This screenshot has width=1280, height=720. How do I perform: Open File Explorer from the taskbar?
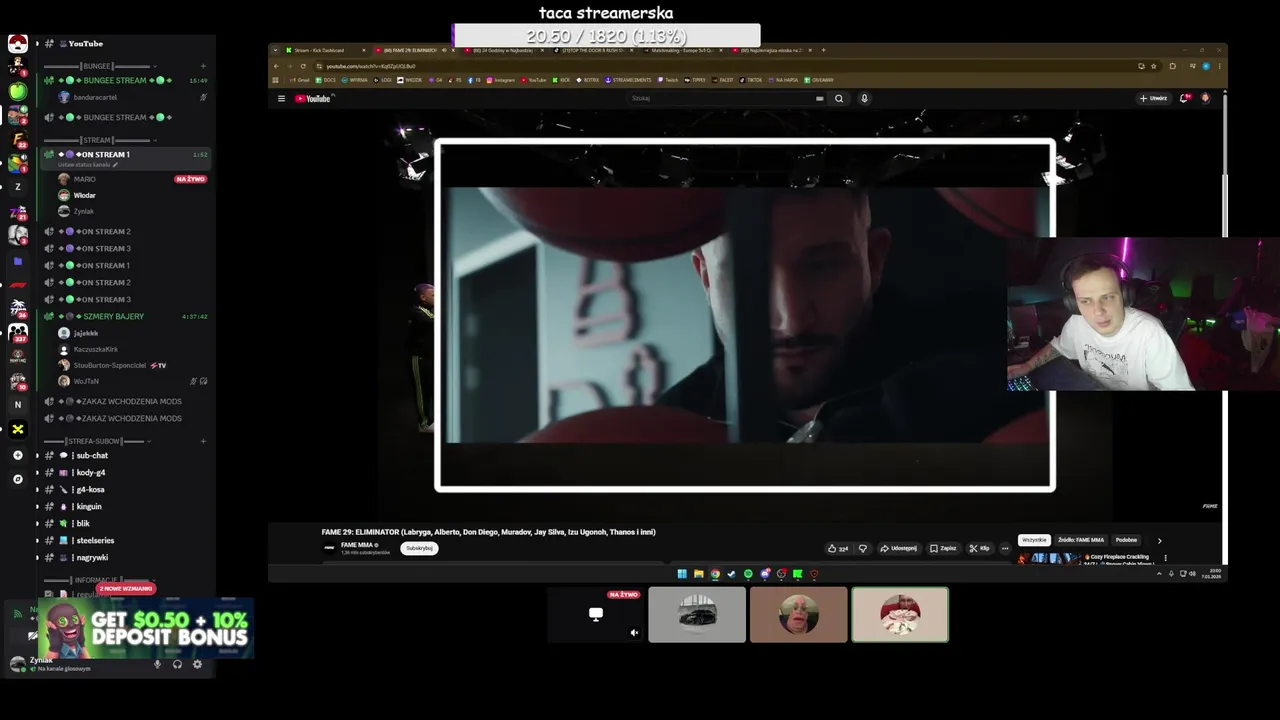pyautogui.click(x=698, y=574)
